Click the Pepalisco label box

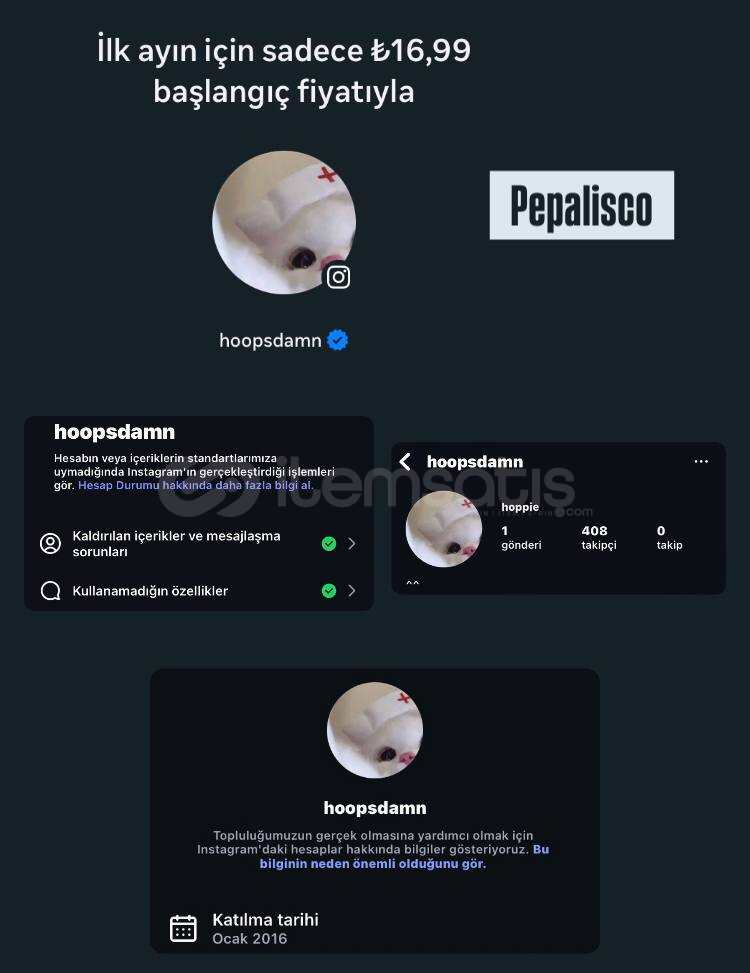pos(581,205)
